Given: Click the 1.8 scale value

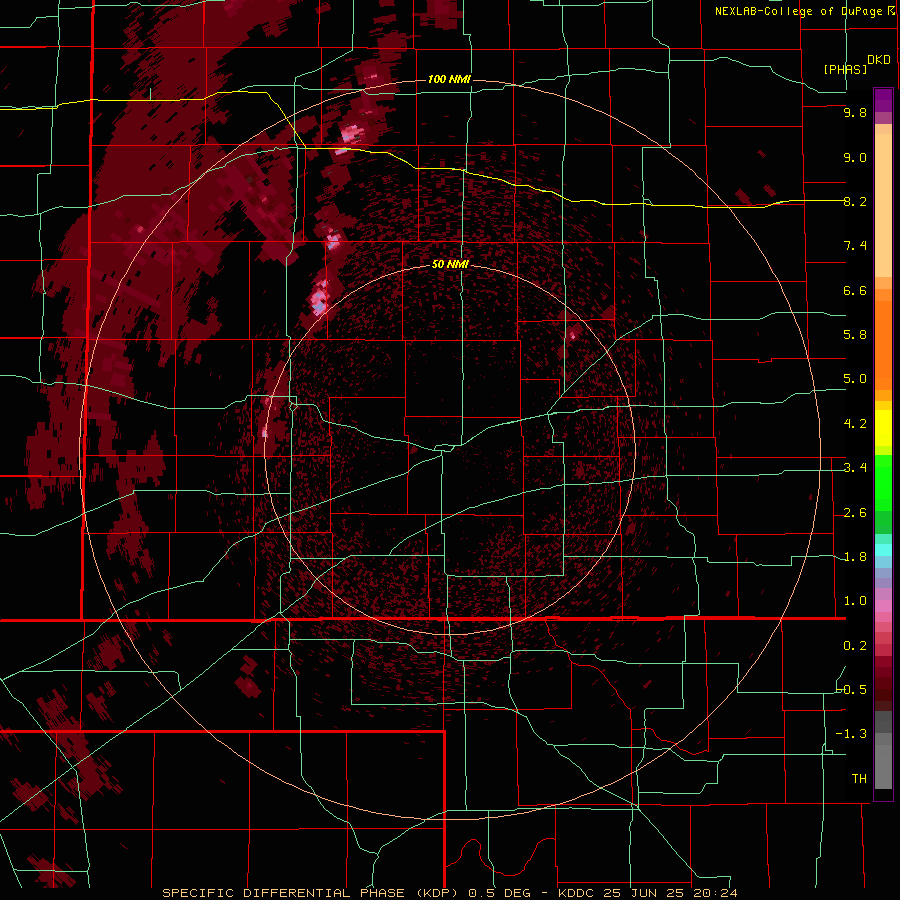Looking at the screenshot, I should [855, 557].
